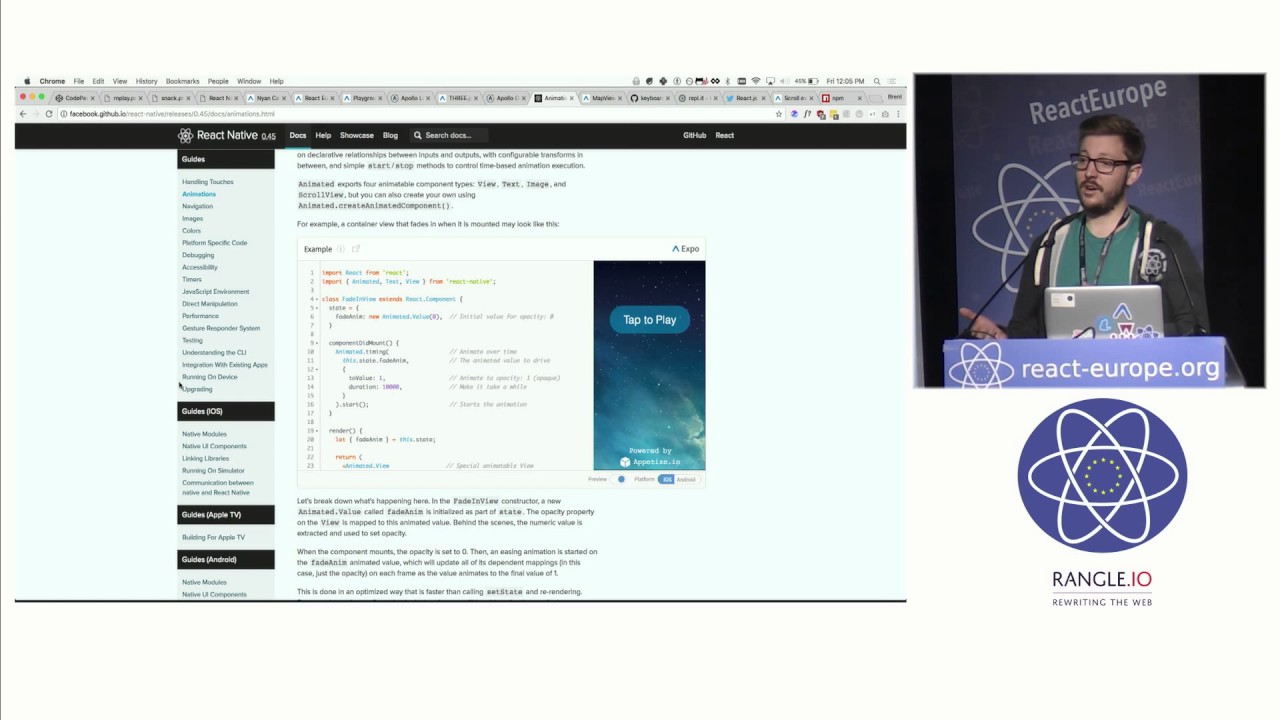Select the iOS platform option
The image size is (1280, 720).
[666, 479]
